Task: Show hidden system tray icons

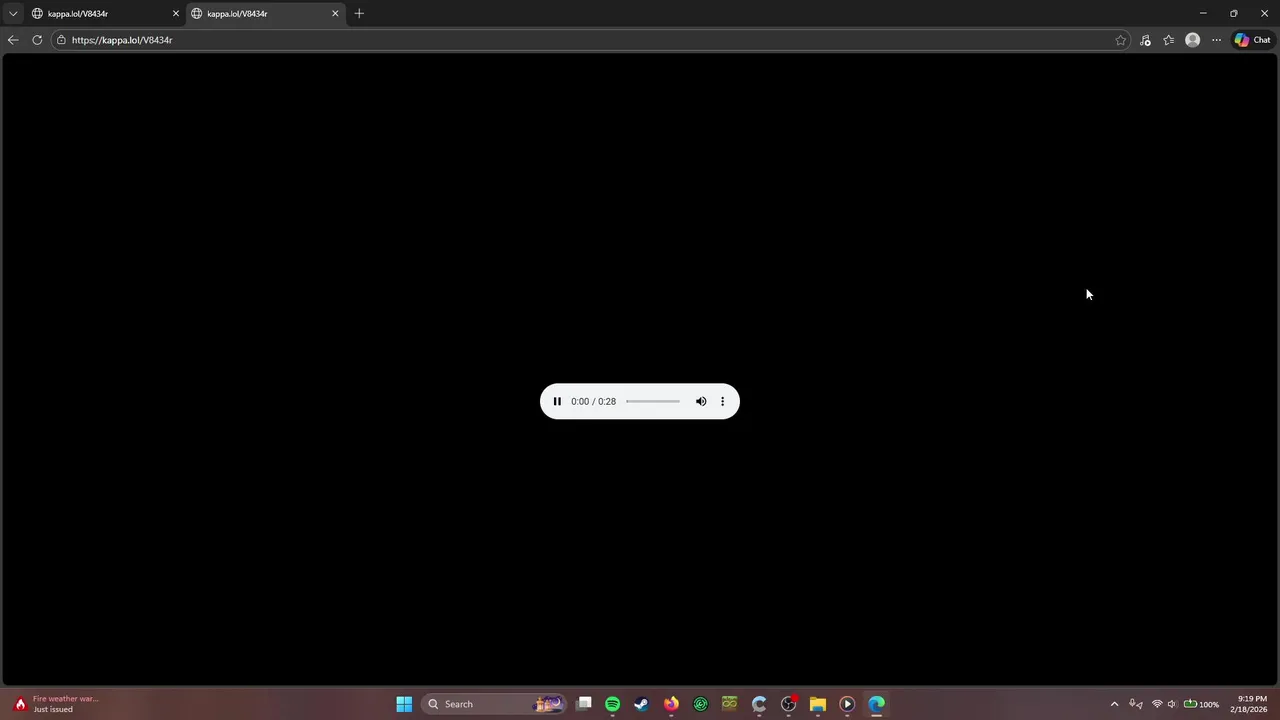Action: point(1114,704)
